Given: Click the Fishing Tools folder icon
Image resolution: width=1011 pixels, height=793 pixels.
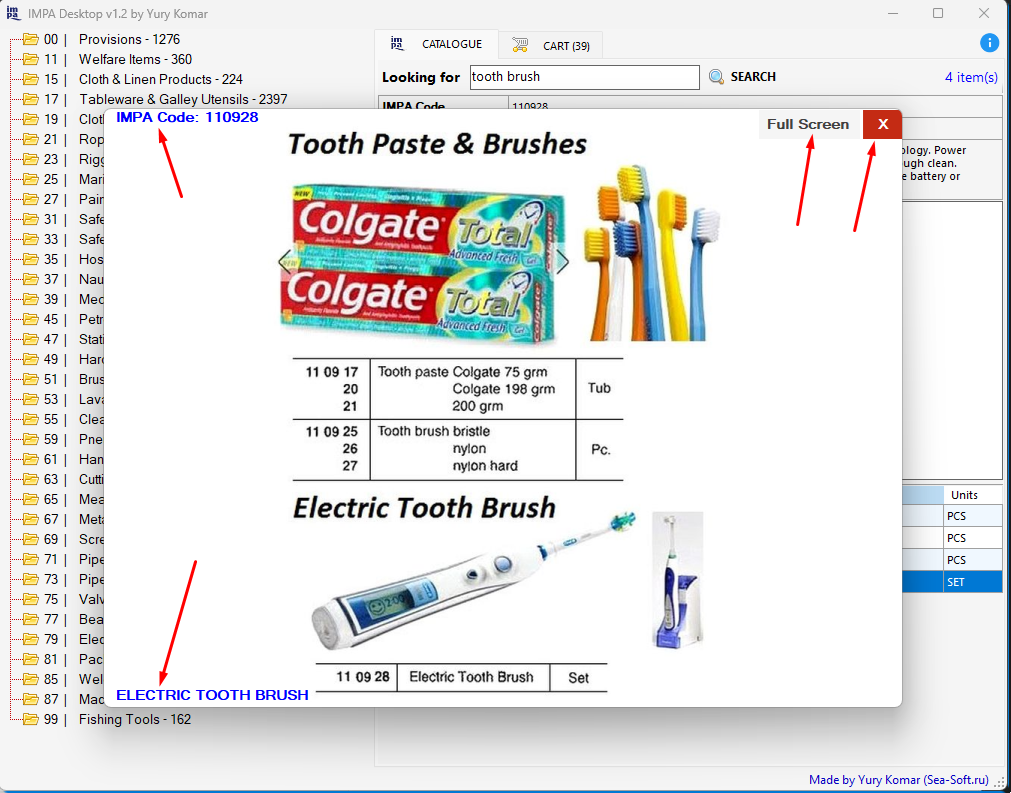Looking at the screenshot, I should click(x=30, y=719).
